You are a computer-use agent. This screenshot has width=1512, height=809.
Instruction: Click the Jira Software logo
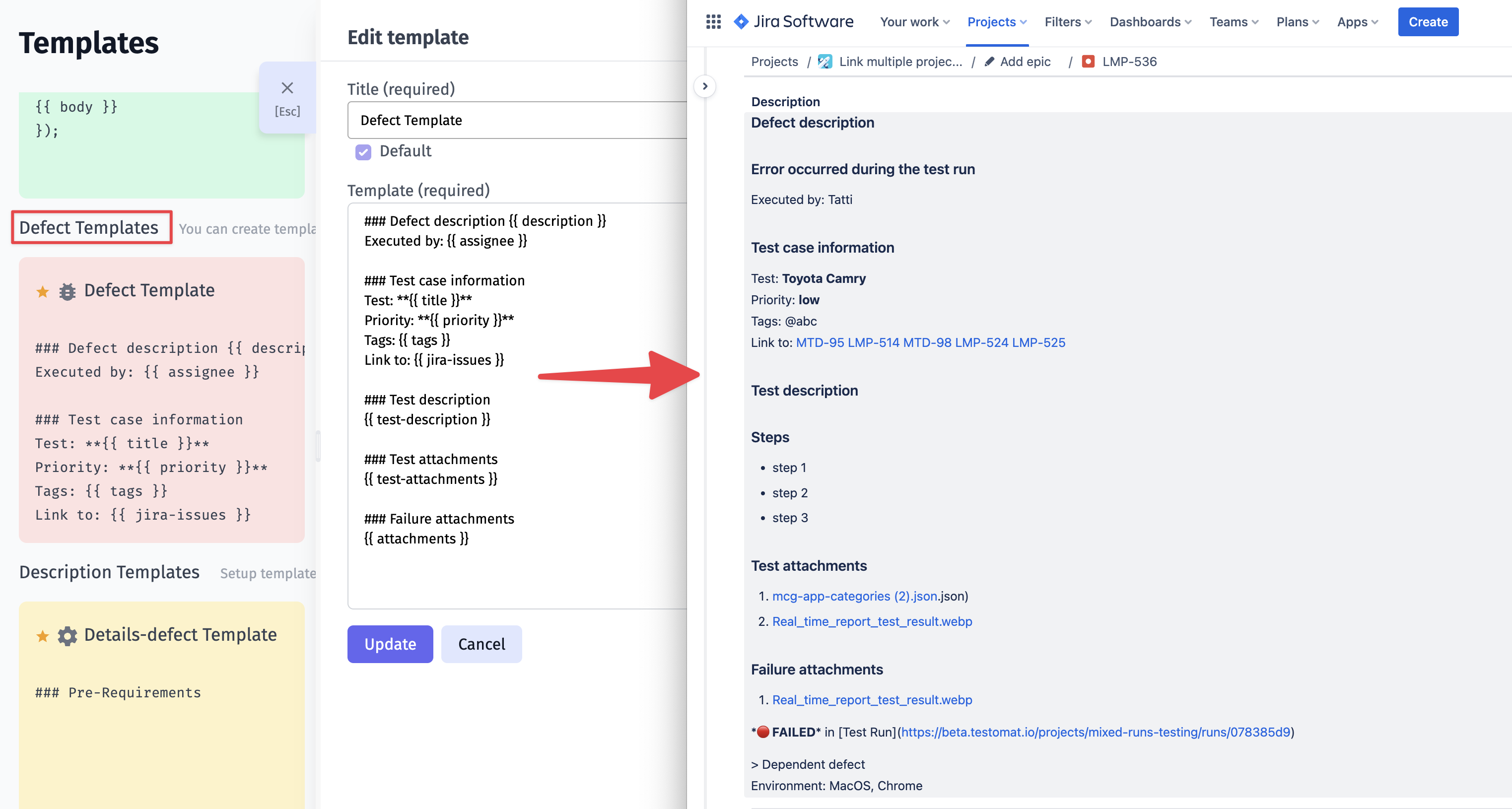click(794, 22)
